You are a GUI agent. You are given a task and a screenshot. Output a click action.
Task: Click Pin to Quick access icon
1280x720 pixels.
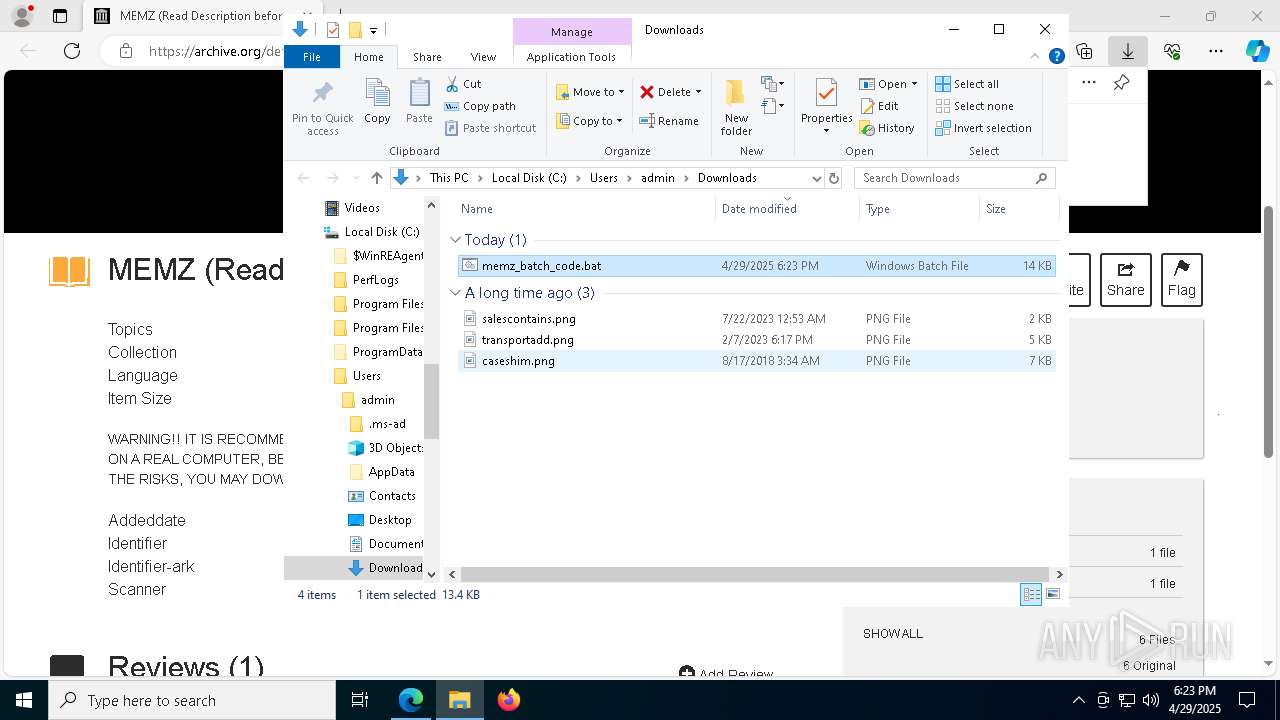(x=322, y=107)
